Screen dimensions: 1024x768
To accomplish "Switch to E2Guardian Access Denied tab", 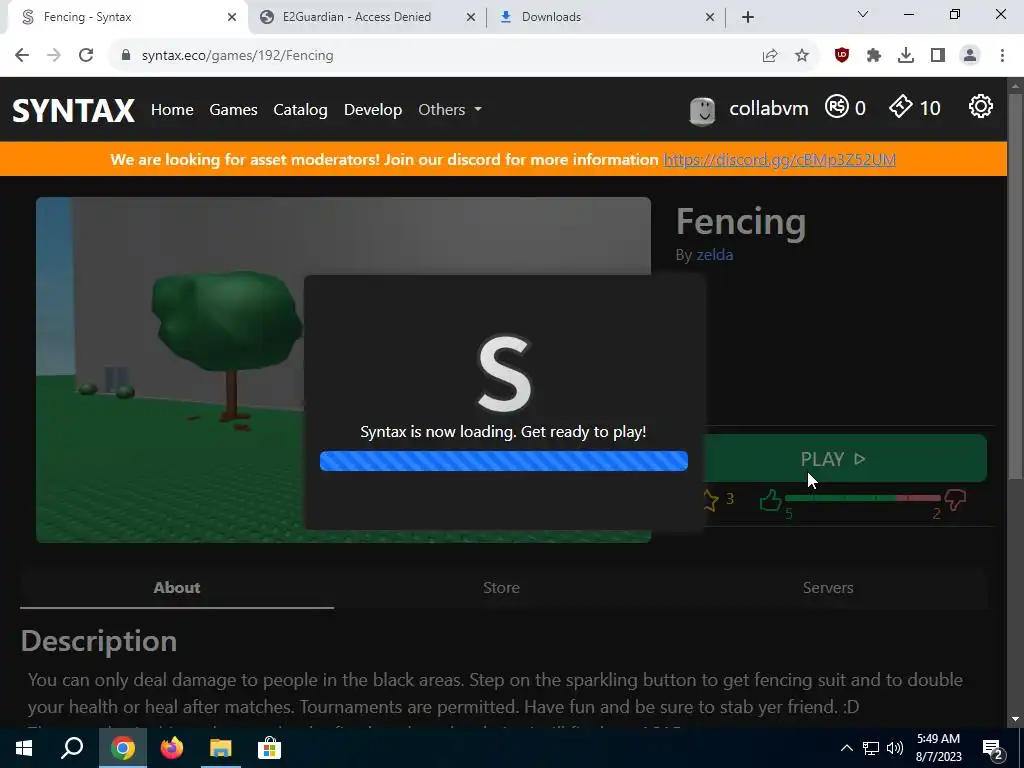I will 357,17.
